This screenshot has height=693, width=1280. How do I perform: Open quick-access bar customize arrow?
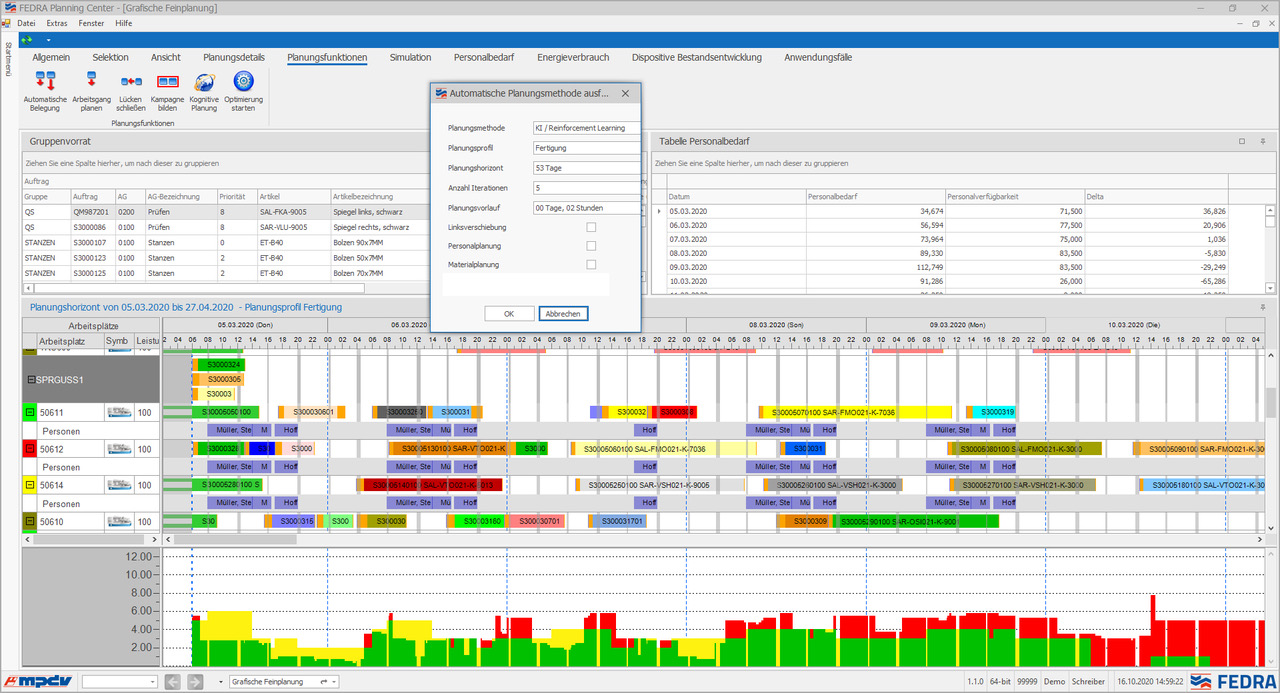point(47,39)
